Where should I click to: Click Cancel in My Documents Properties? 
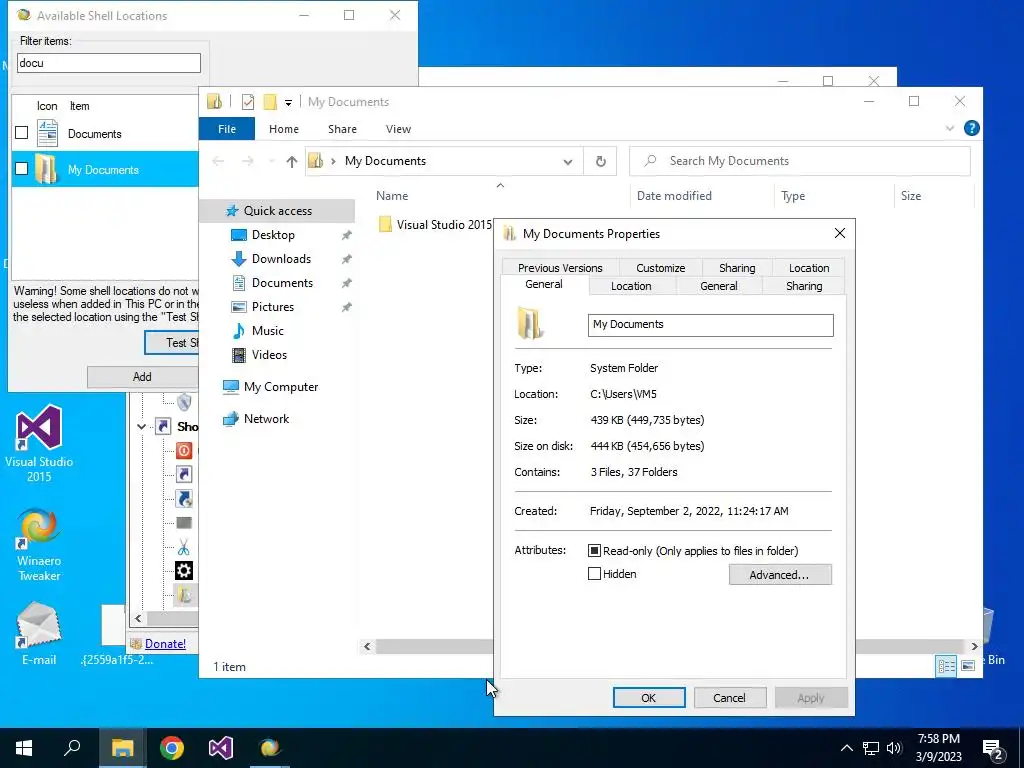point(729,697)
